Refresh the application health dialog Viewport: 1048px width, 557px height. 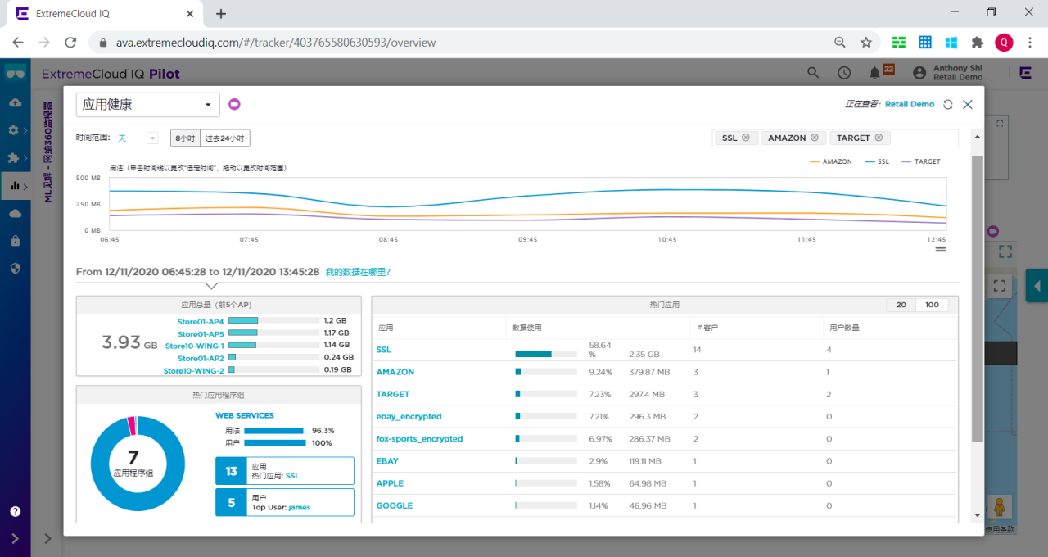pyautogui.click(x=948, y=104)
